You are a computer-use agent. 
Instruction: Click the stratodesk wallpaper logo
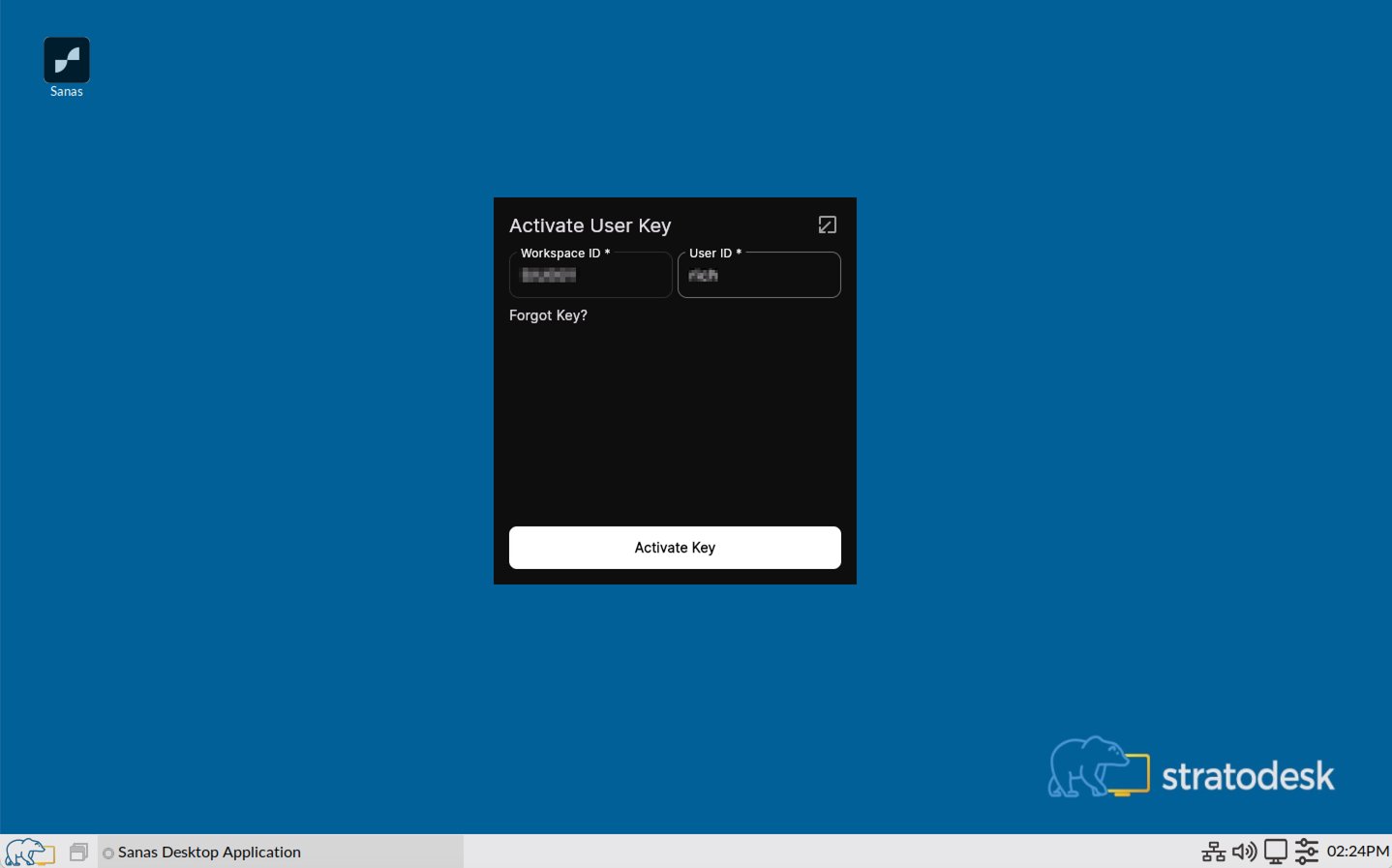[1191, 770]
